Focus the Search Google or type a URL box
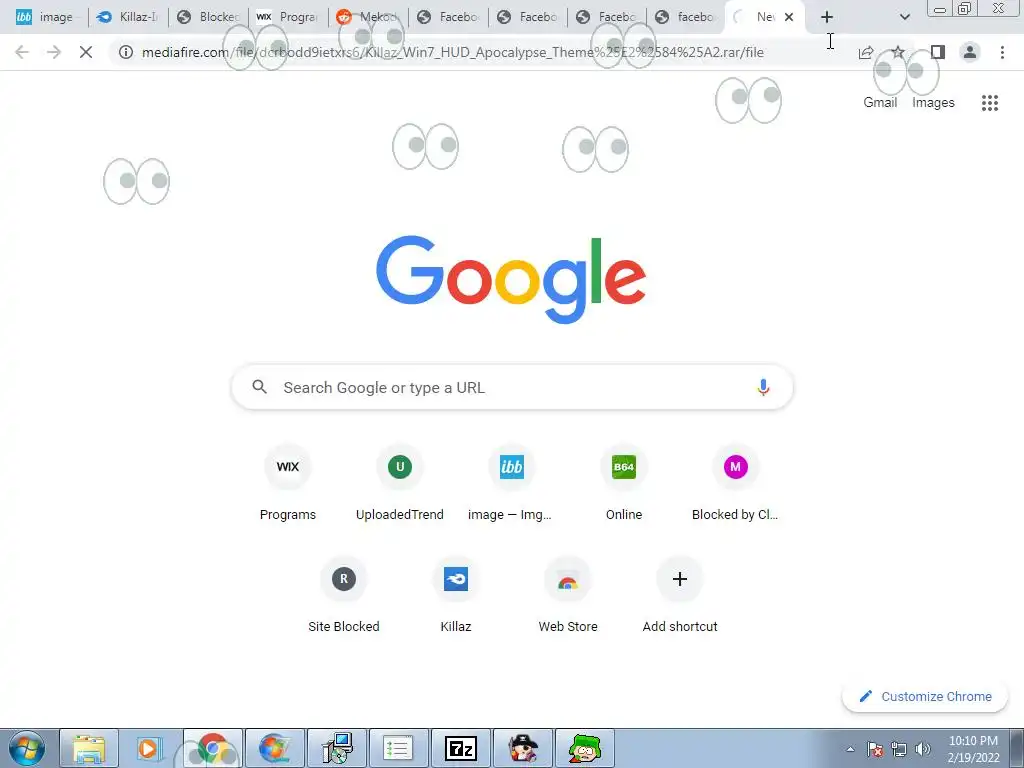The height and width of the screenshot is (768, 1024). point(513,387)
